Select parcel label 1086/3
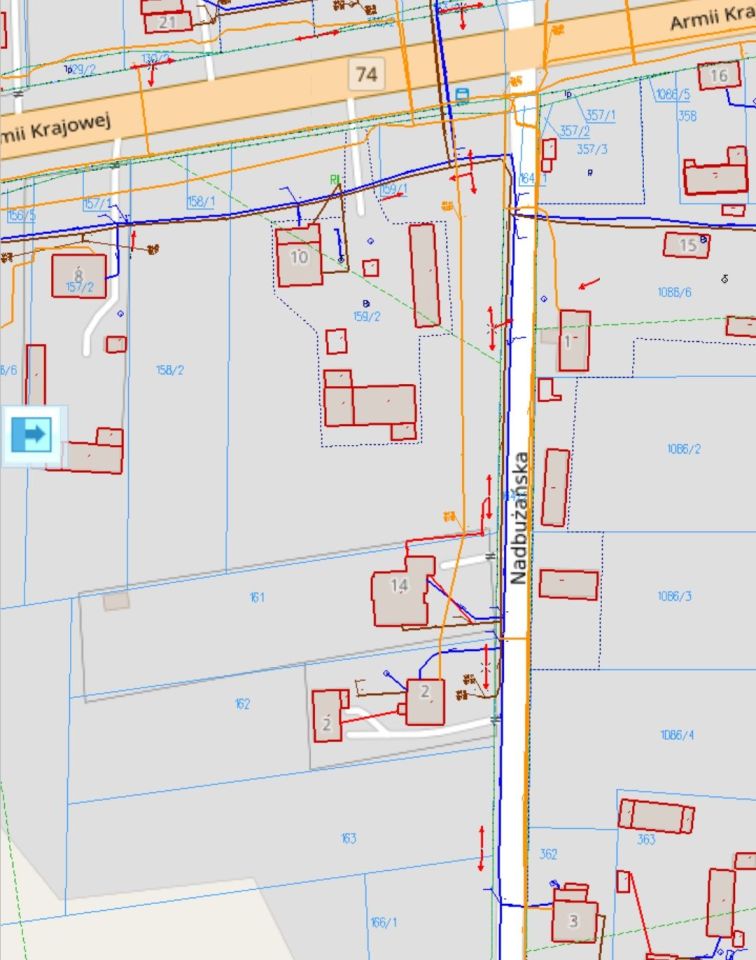This screenshot has width=756, height=960. (x=675, y=596)
